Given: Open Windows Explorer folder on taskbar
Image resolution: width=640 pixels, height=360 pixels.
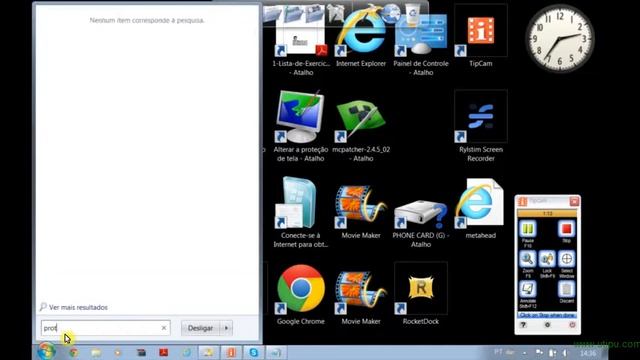Looking at the screenshot, I should coord(96,352).
